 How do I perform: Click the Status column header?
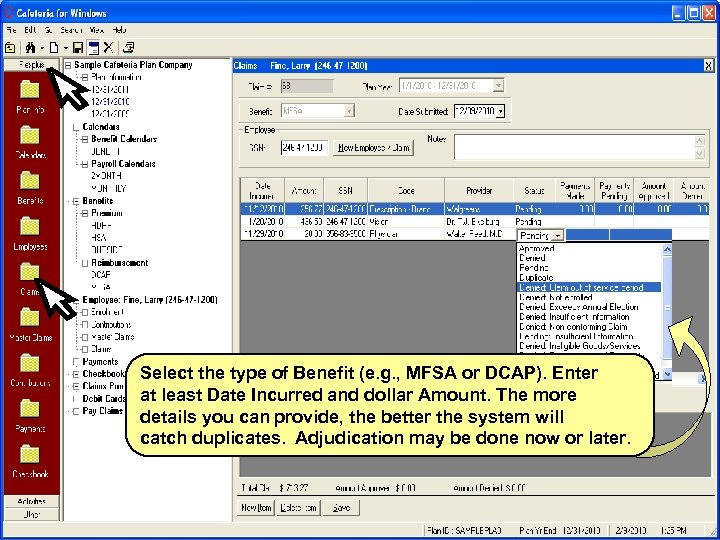pos(534,191)
